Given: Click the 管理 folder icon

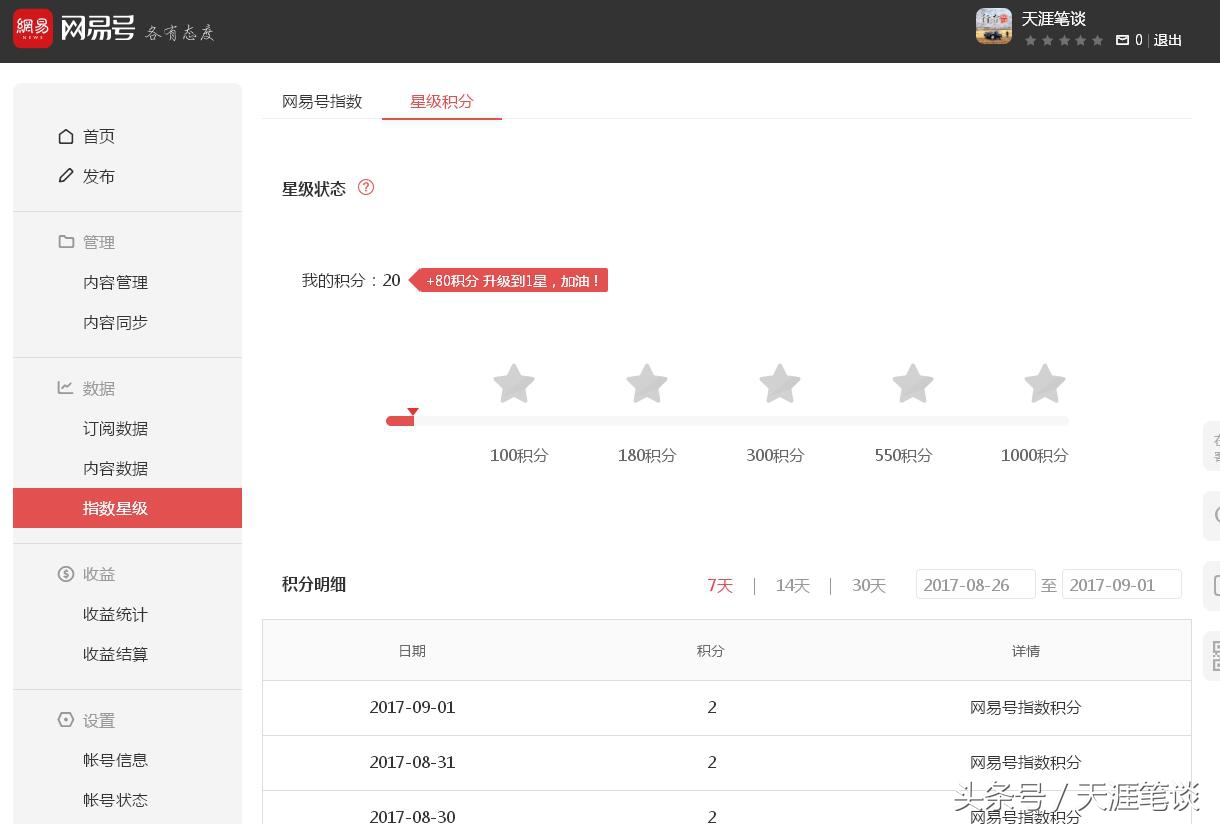Looking at the screenshot, I should point(66,242).
